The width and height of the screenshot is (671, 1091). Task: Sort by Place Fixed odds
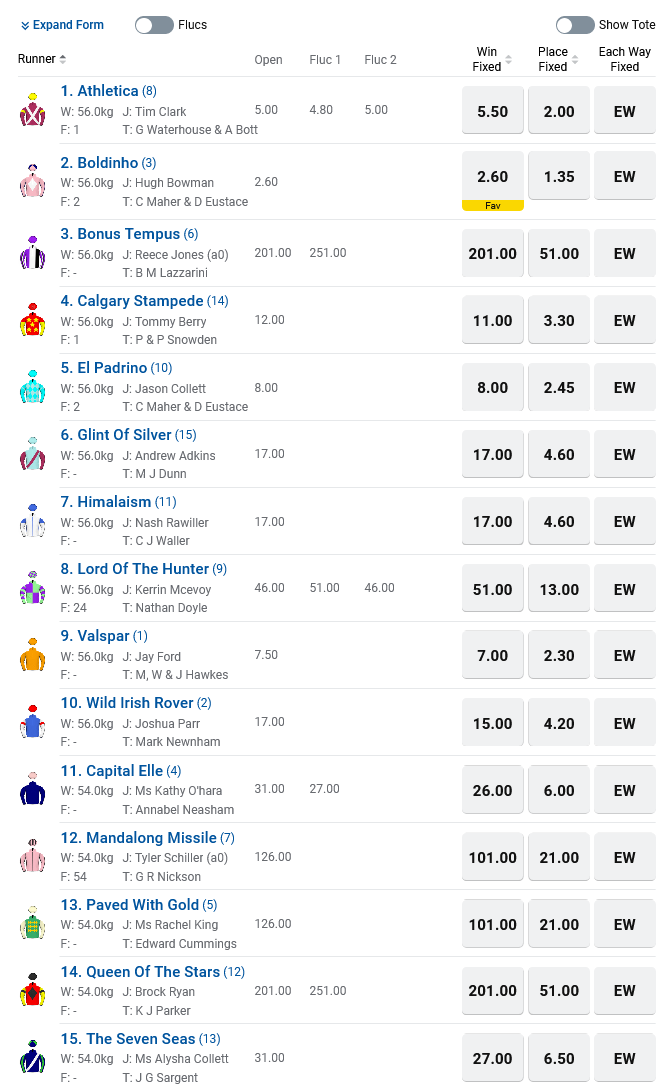pos(574,60)
